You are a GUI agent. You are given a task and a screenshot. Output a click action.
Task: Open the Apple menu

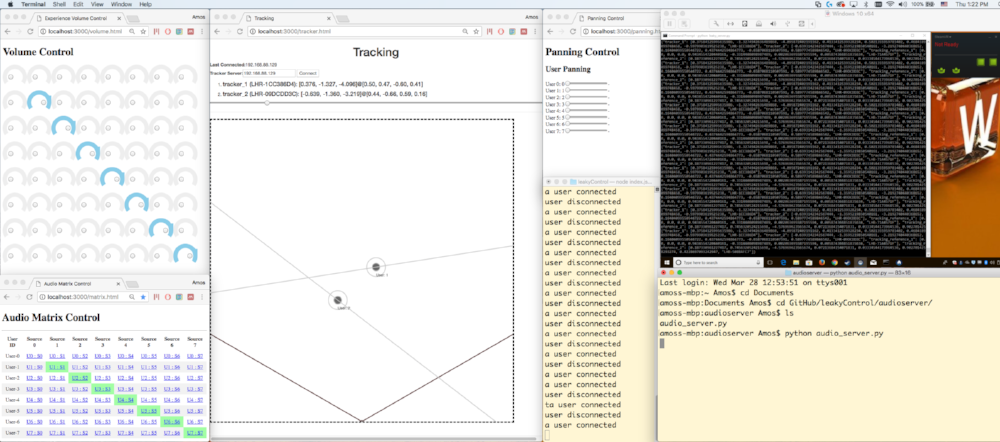coord(10,4)
